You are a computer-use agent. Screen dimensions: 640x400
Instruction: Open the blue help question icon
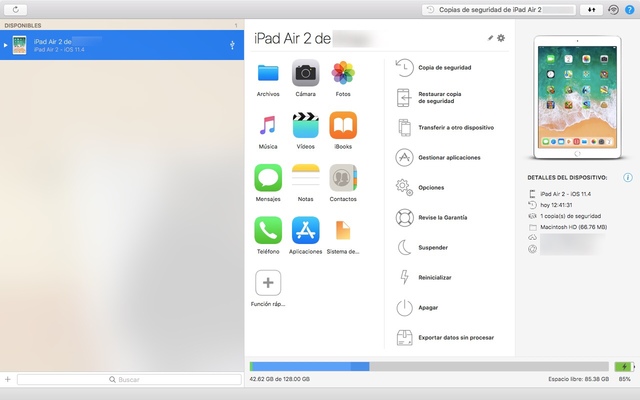629,10
